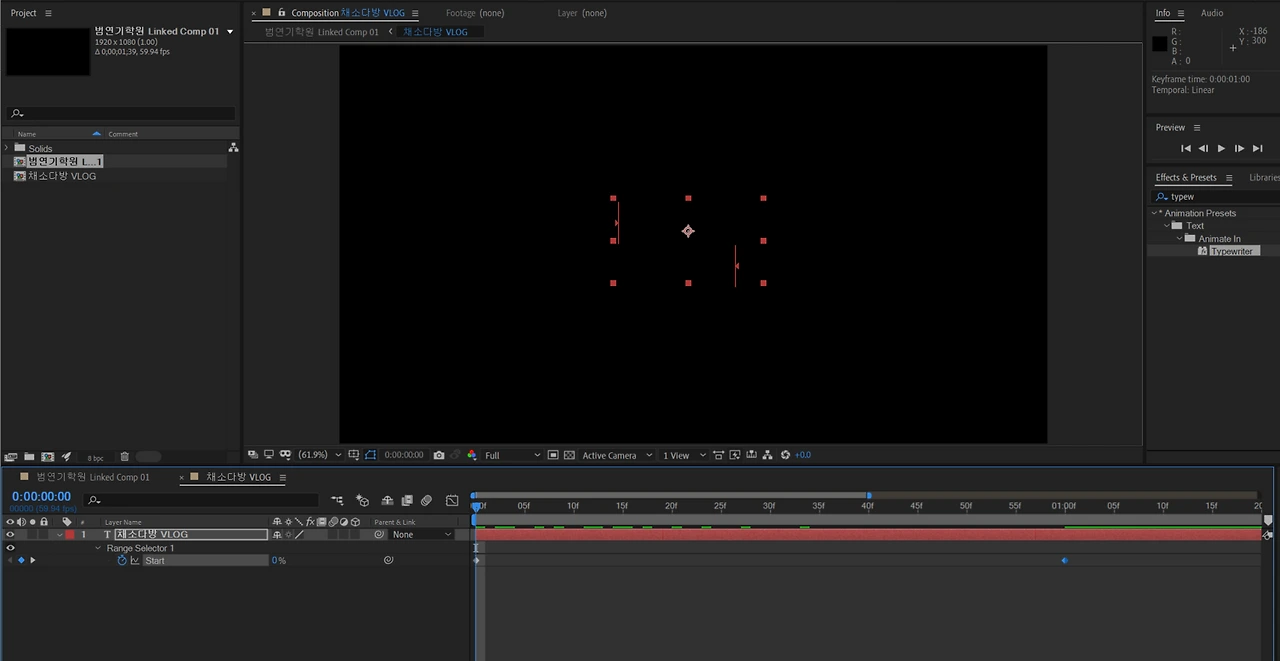Click the Interpret Footage icon in Project panel
Screen dimensions: 1280x661
pyautogui.click(x=11, y=456)
